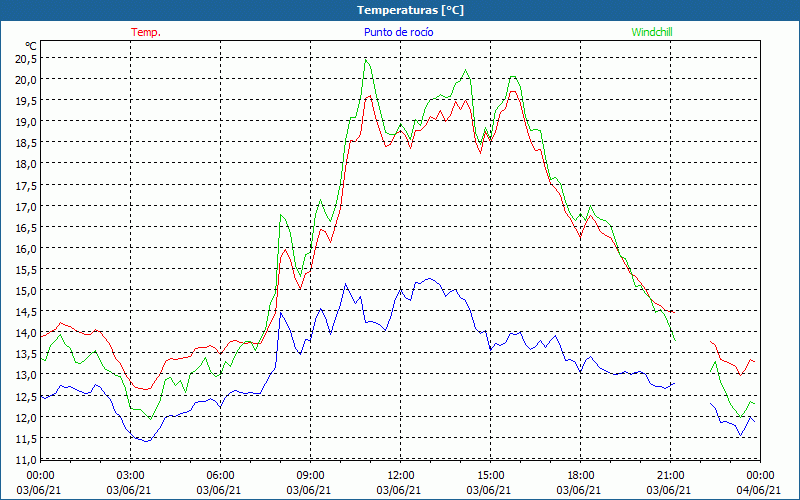This screenshot has width=800, height=500.
Task: Click the °C unit label above the y-axis
Action: [31, 46]
